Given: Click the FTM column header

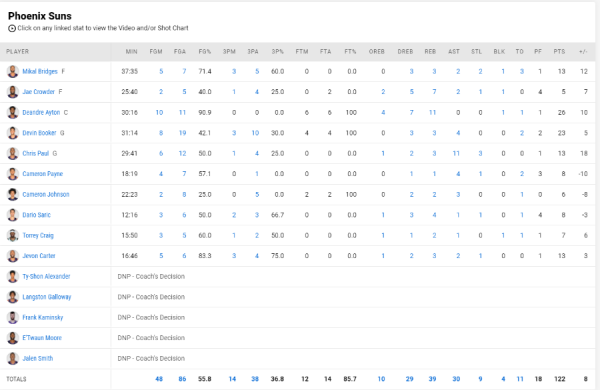Looking at the screenshot, I should (302, 51).
